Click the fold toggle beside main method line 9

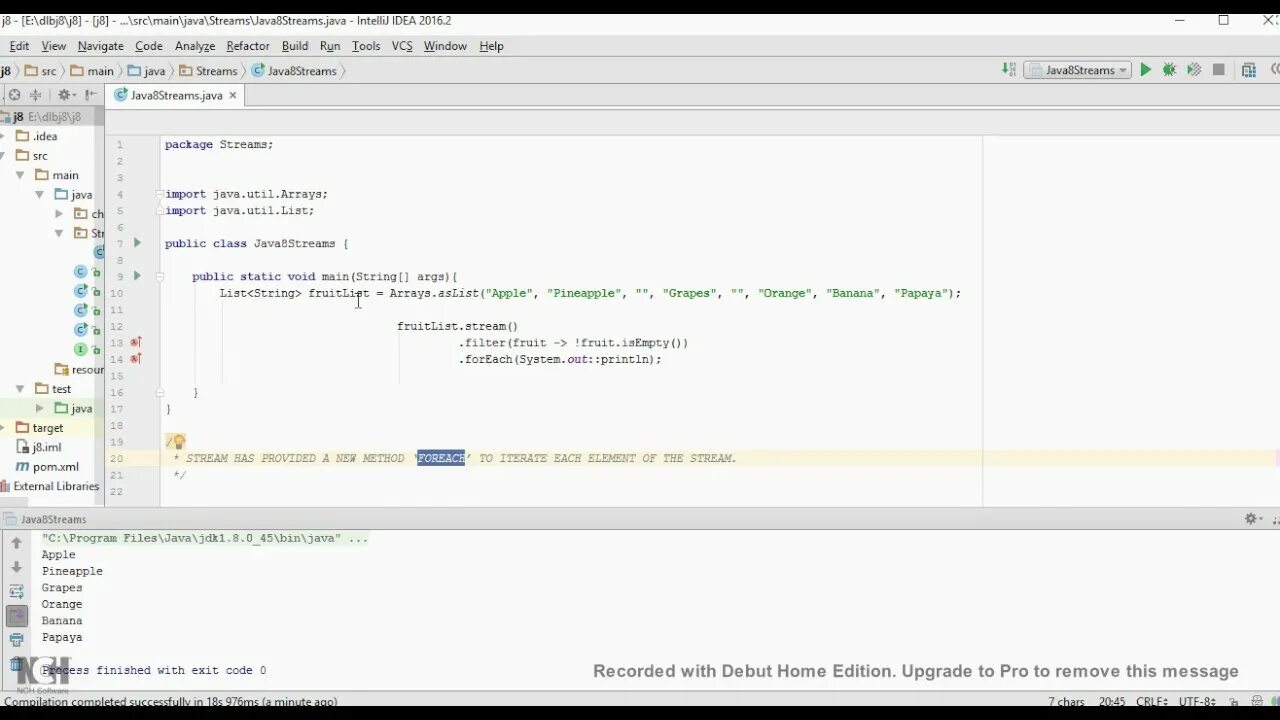click(x=160, y=276)
